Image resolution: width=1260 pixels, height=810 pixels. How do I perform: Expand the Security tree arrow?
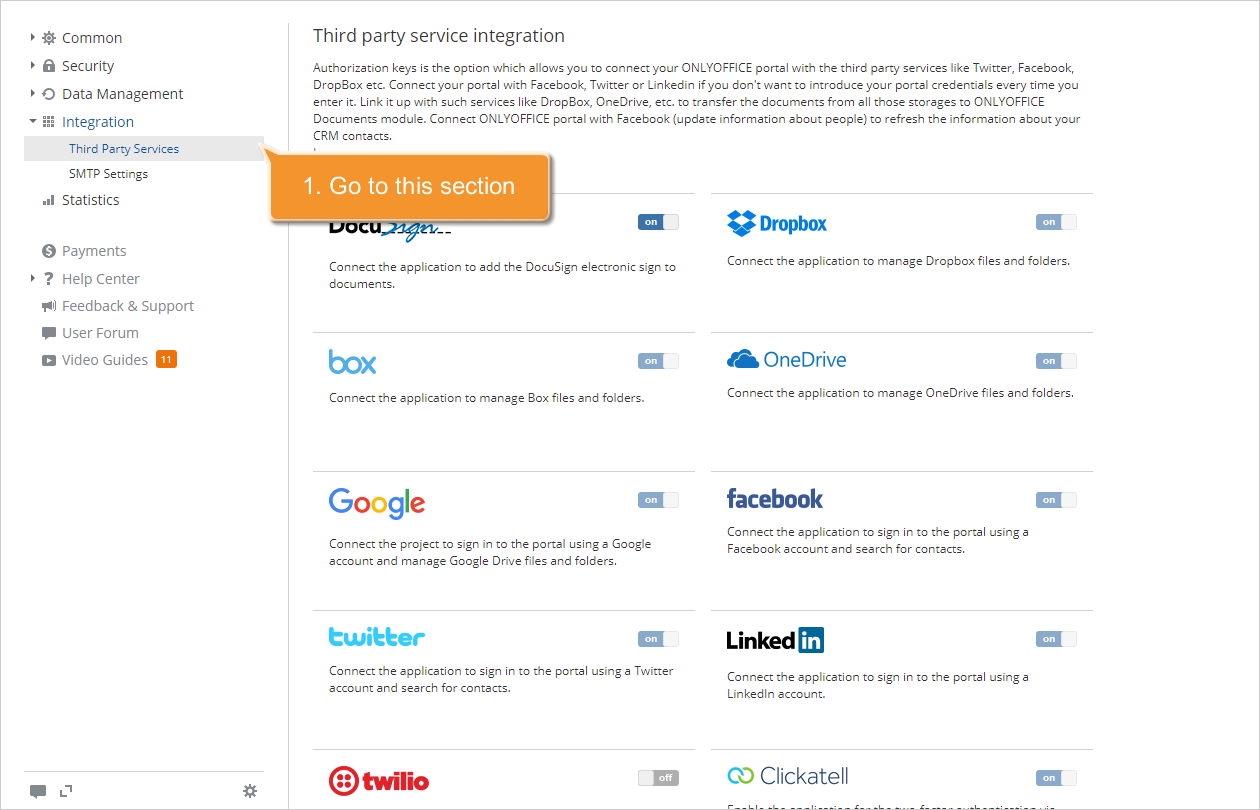tap(33, 65)
